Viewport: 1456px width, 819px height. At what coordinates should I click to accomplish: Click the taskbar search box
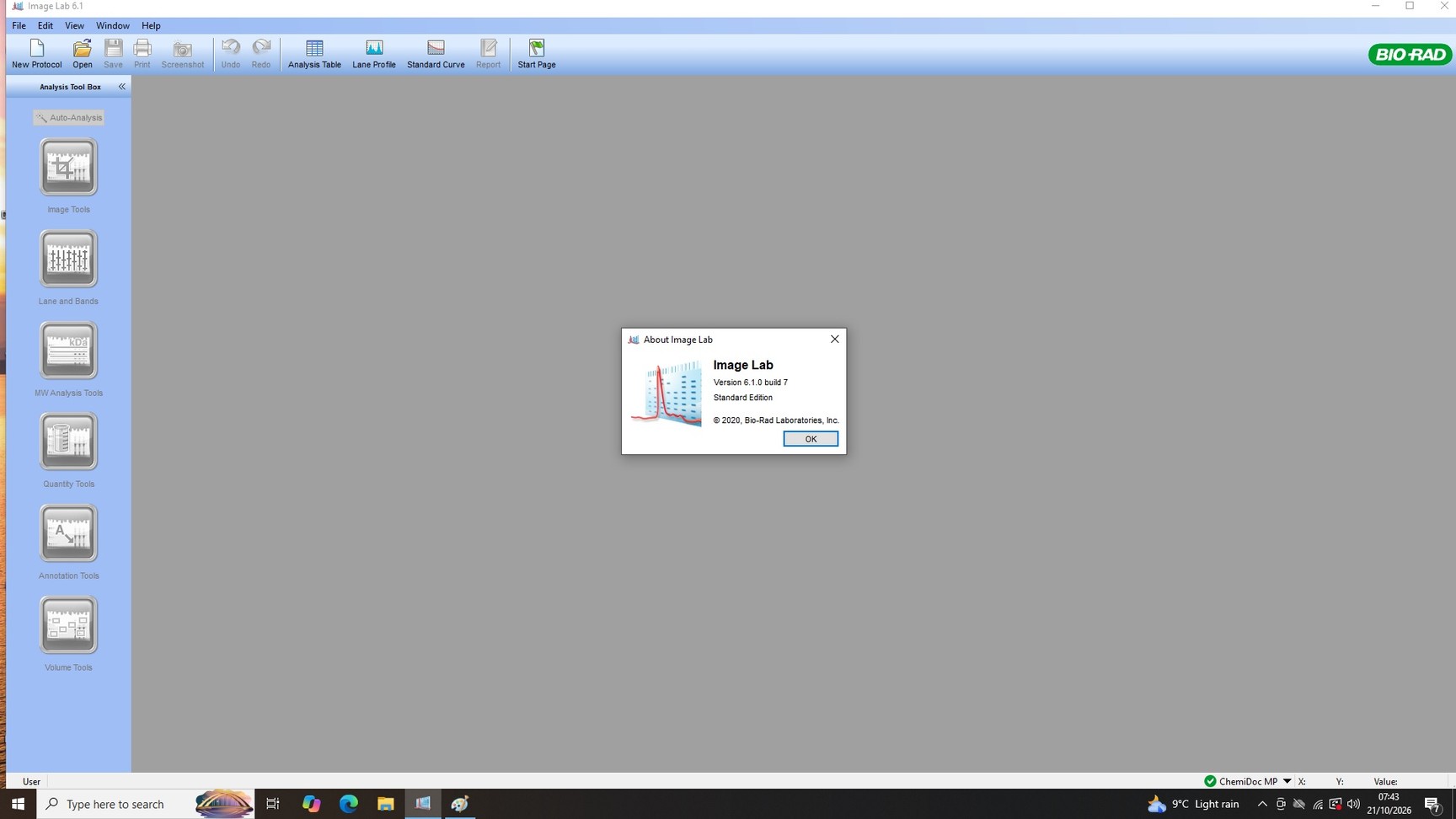pyautogui.click(x=147, y=804)
